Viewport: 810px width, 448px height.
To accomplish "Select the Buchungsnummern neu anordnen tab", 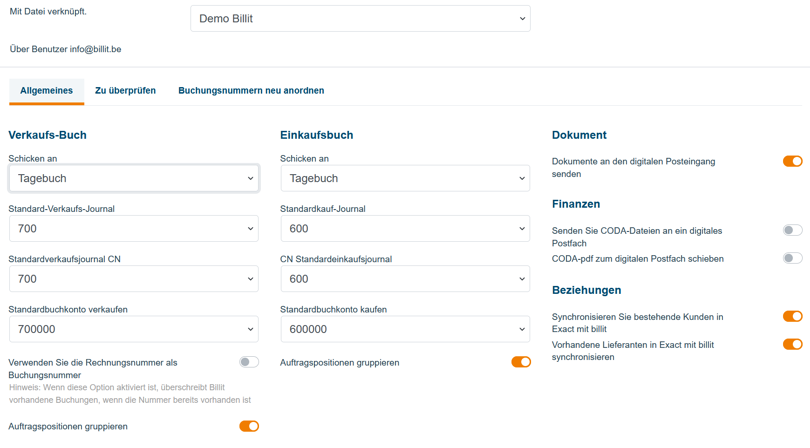I will (251, 91).
